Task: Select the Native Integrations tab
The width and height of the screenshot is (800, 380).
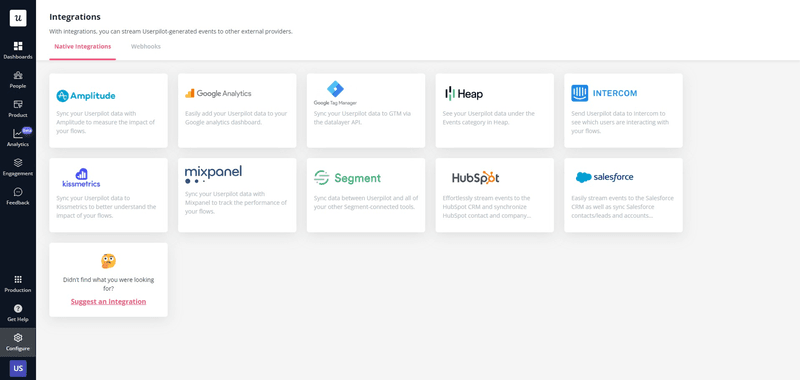Action: pos(83,46)
